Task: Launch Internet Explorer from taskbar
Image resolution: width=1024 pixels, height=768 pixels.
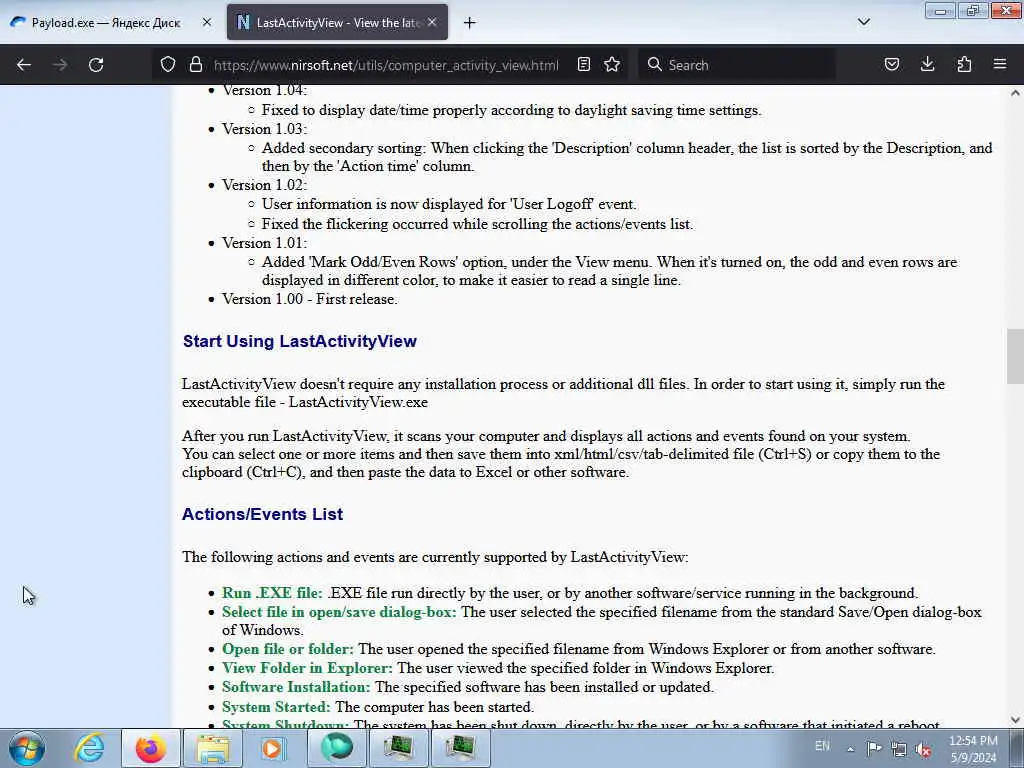Action: coord(89,748)
